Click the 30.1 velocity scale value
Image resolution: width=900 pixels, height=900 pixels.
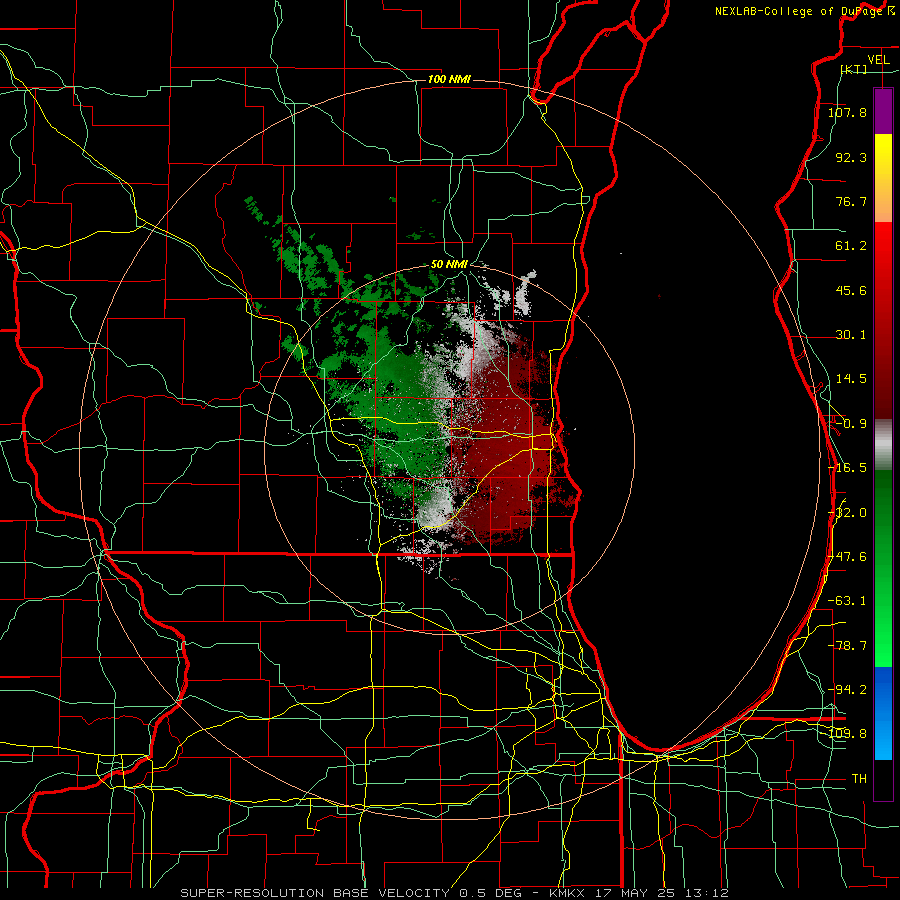click(x=851, y=335)
